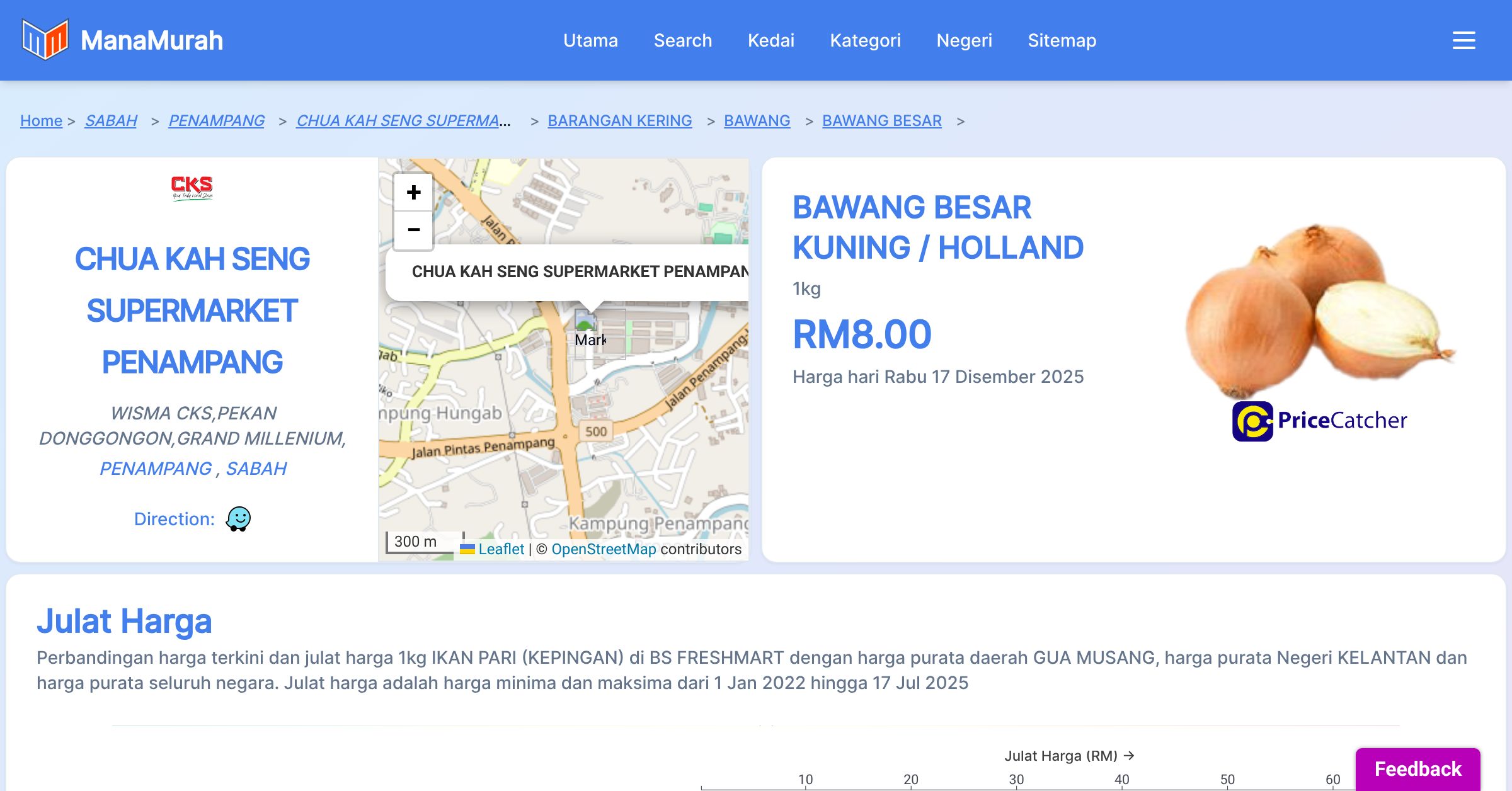This screenshot has height=791, width=1512.
Task: Click the onion product image
Action: coord(1319,309)
